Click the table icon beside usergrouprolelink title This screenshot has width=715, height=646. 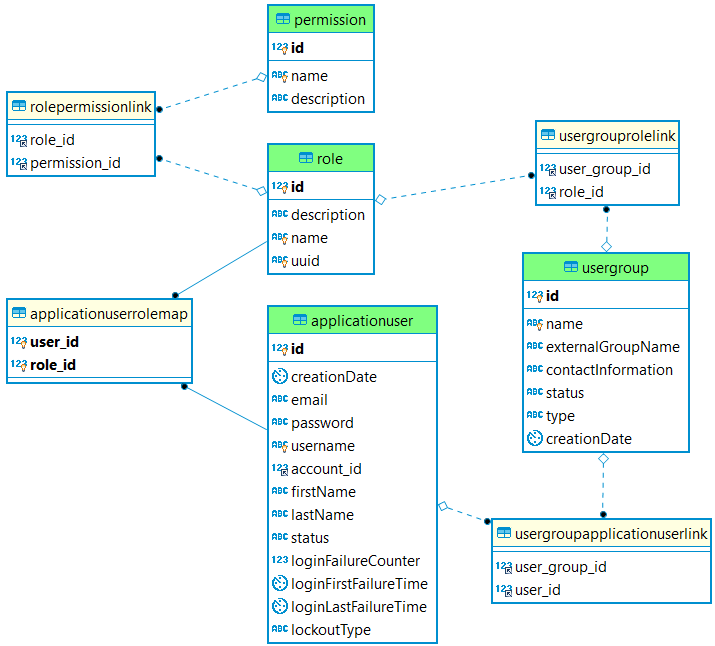(x=548, y=135)
